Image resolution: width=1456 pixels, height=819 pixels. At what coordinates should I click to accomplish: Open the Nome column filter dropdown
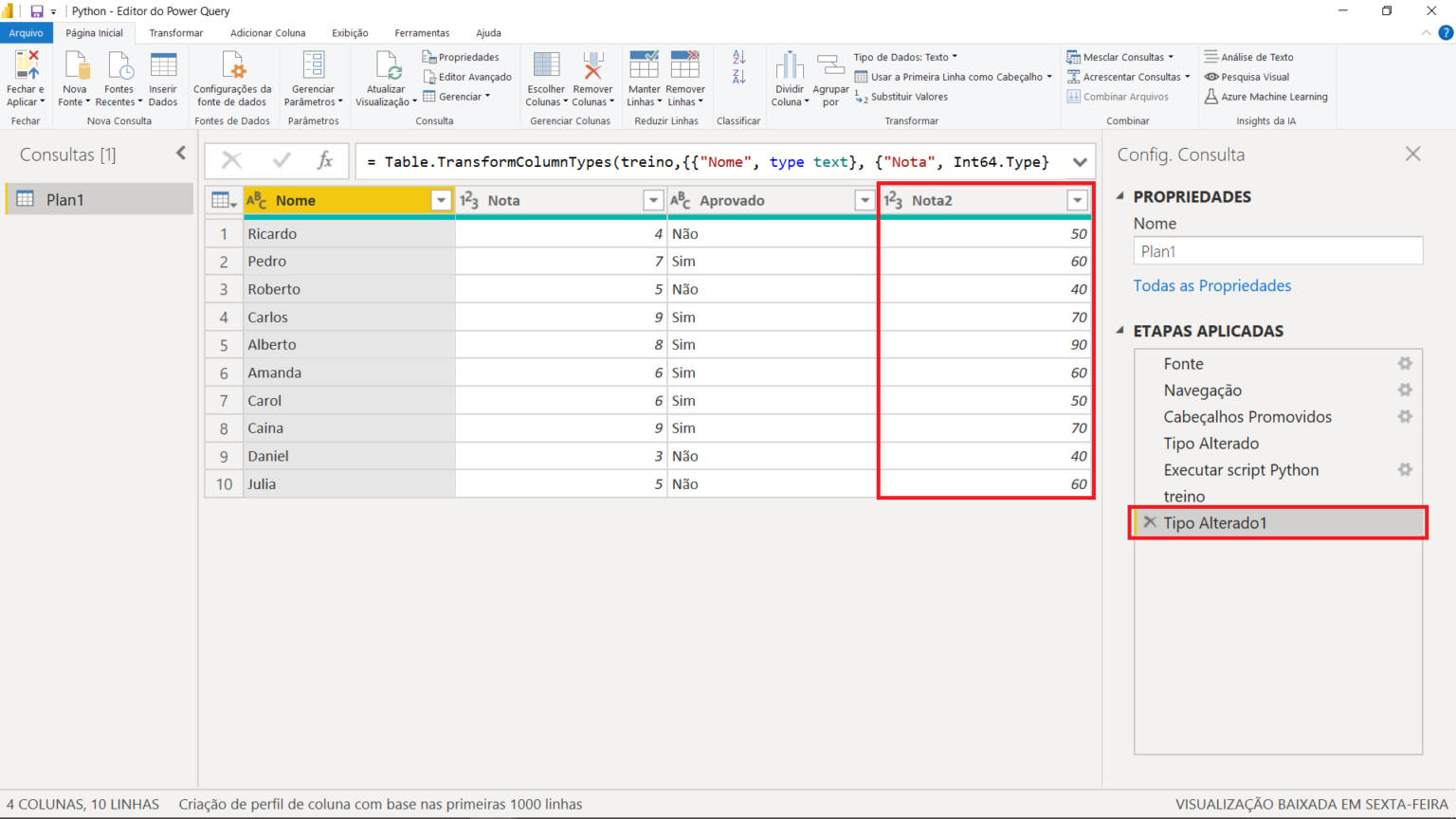coord(441,200)
